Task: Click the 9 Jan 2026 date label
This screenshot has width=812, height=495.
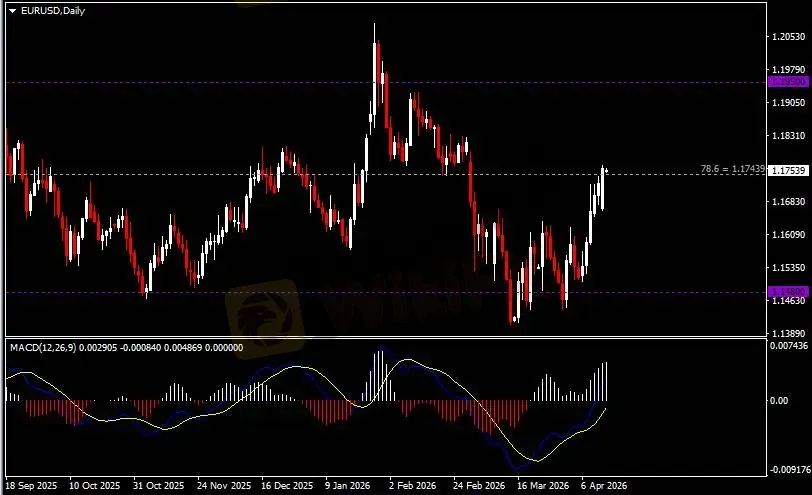Action: tap(347, 486)
